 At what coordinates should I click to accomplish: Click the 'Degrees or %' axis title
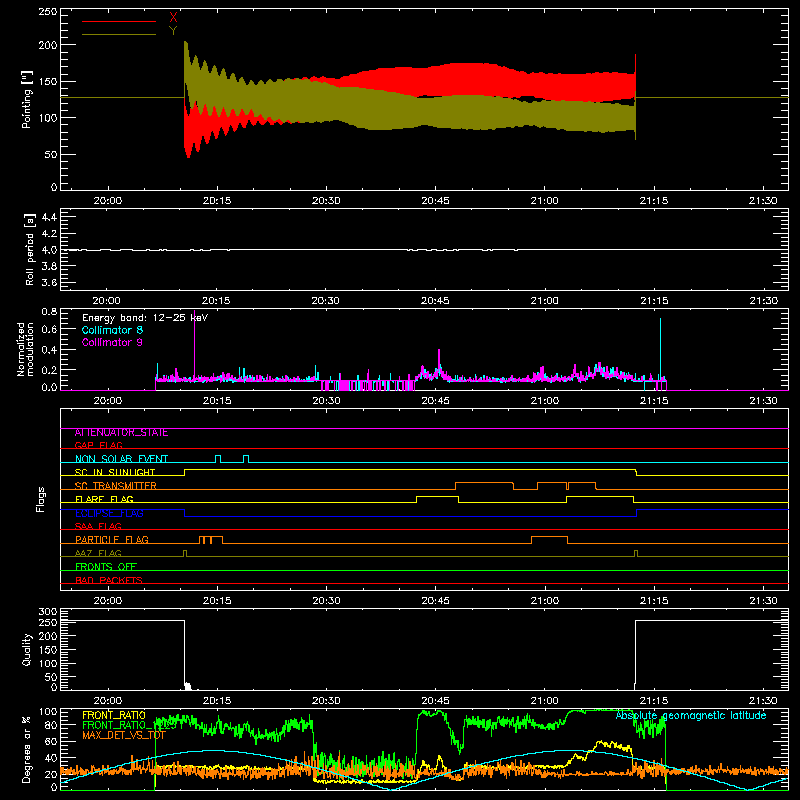(x=27, y=749)
